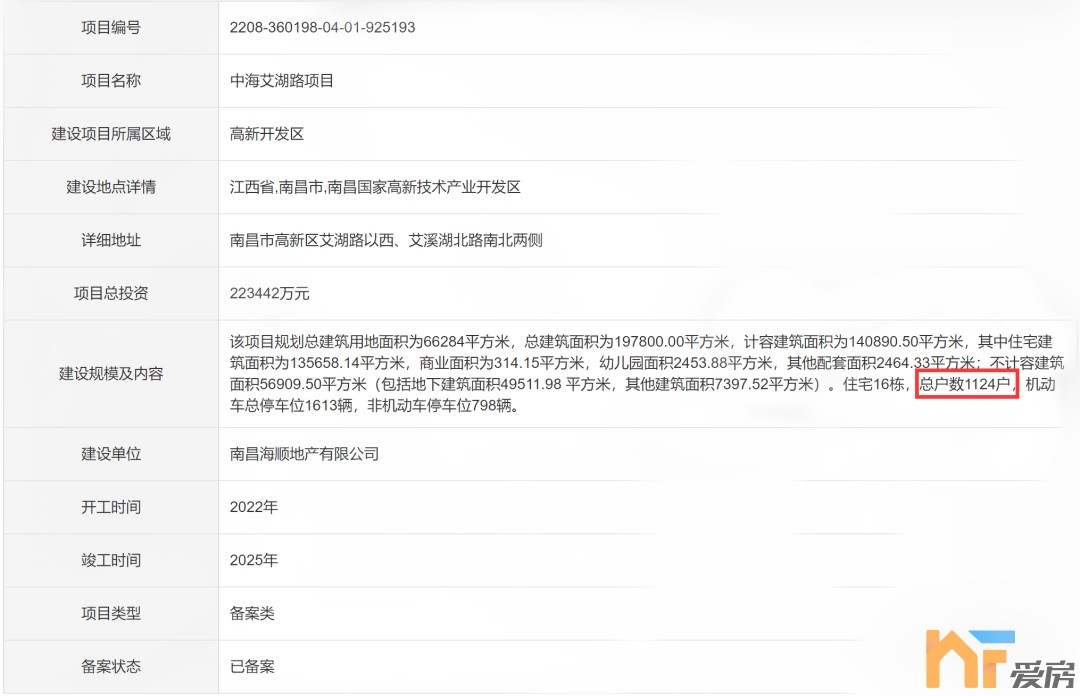
Task: Click the 项目类型 label
Action: (x=111, y=613)
